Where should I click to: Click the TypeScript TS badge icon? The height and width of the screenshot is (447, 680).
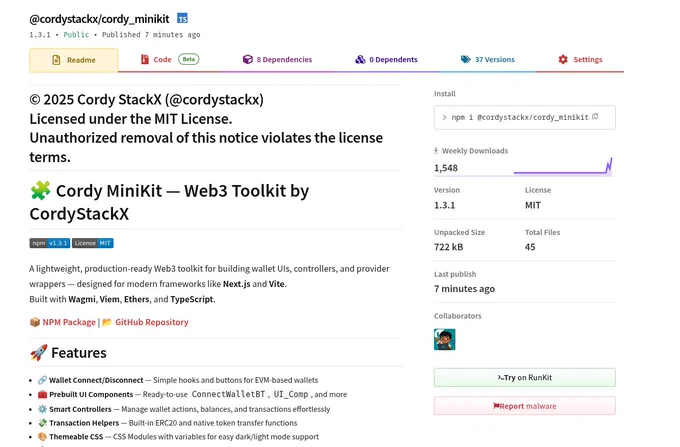[x=182, y=19]
